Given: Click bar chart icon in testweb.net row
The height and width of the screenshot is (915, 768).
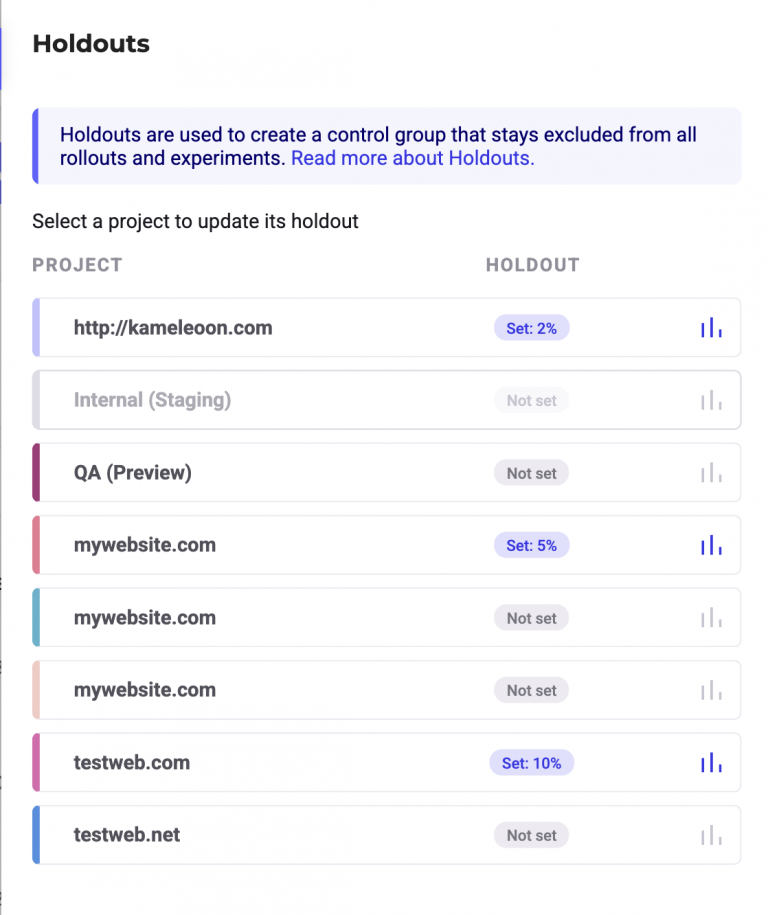Looking at the screenshot, I should point(711,835).
